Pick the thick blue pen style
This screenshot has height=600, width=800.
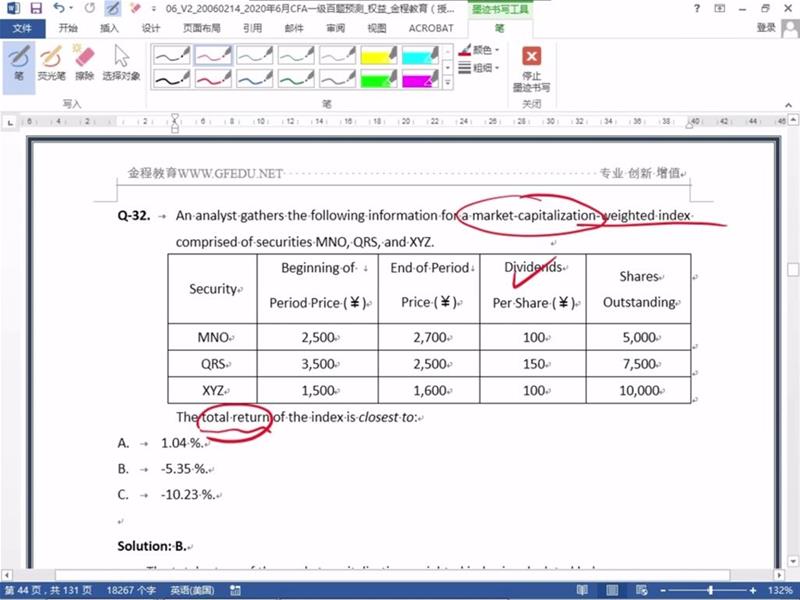255,79
